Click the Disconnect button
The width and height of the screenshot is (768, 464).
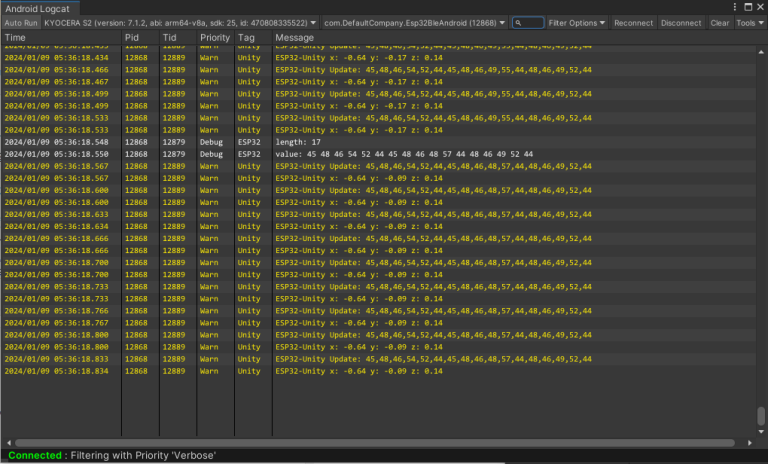point(681,23)
